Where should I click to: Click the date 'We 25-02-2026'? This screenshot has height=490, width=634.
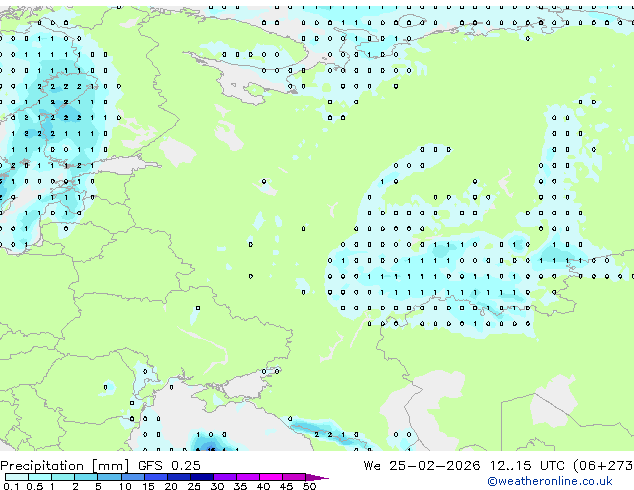(422, 466)
